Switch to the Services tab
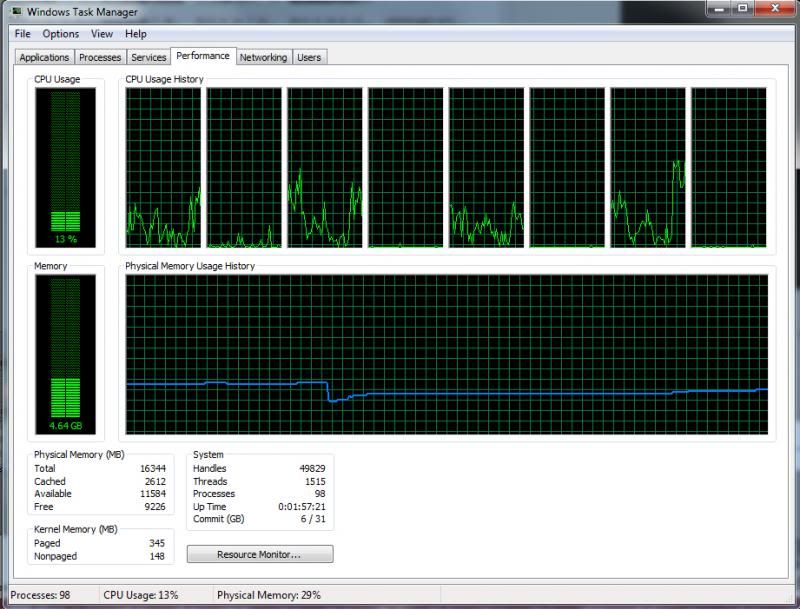This screenshot has height=609, width=800. 148,57
